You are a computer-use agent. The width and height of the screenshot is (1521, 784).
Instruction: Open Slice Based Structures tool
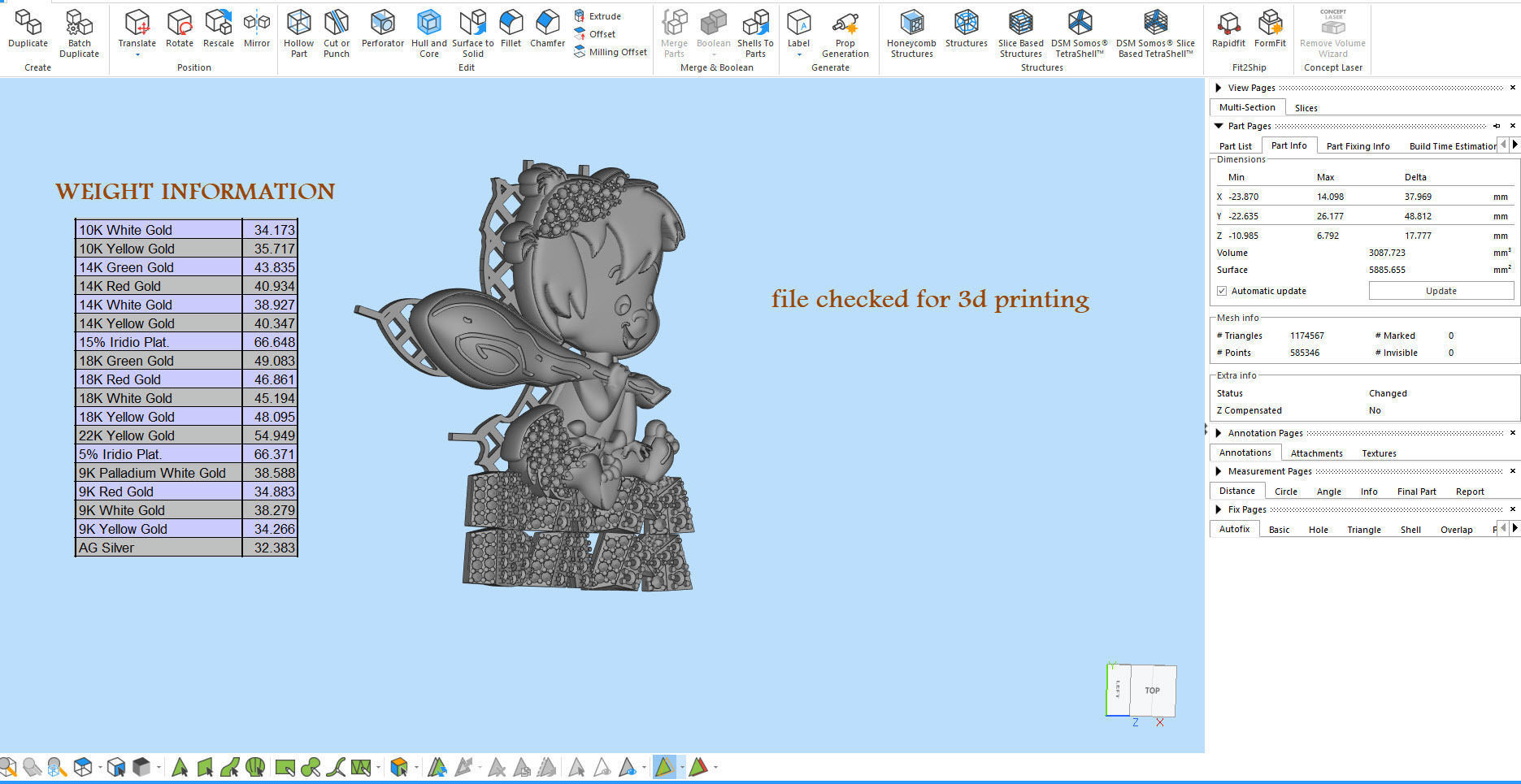point(1020,33)
